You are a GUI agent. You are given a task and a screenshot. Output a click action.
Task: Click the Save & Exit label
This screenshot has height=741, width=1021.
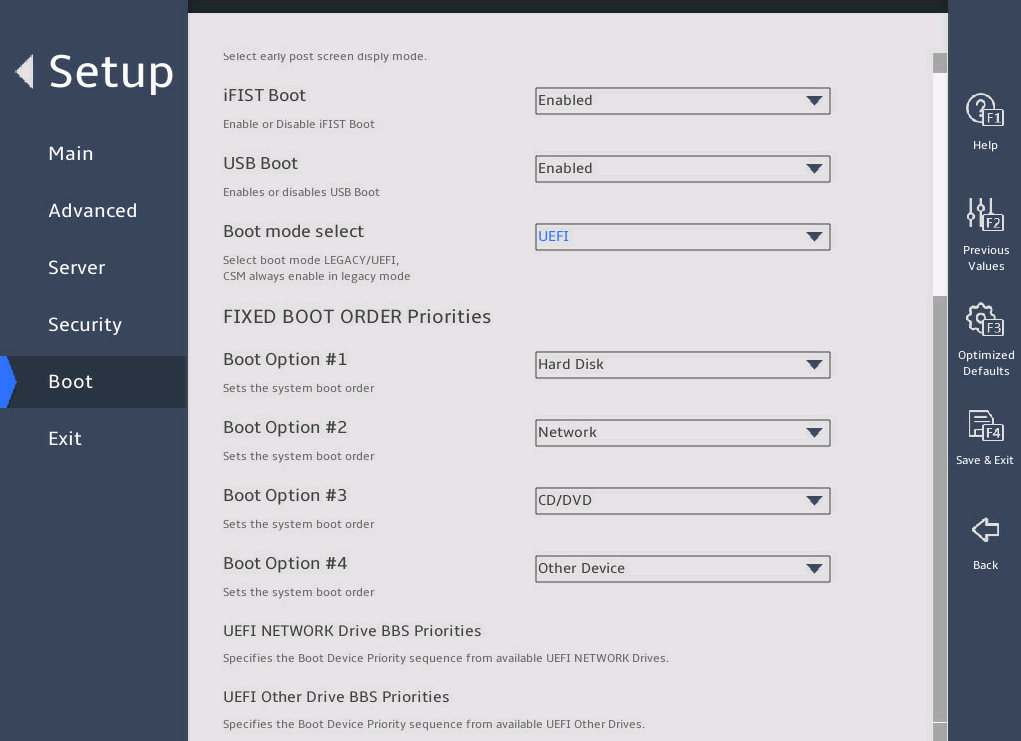coord(985,460)
